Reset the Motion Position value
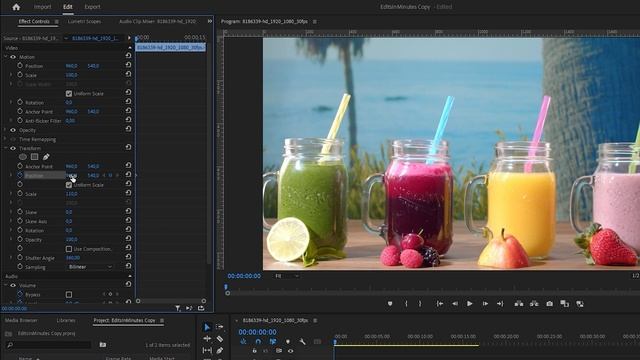640x360 pixels. click(x=128, y=65)
